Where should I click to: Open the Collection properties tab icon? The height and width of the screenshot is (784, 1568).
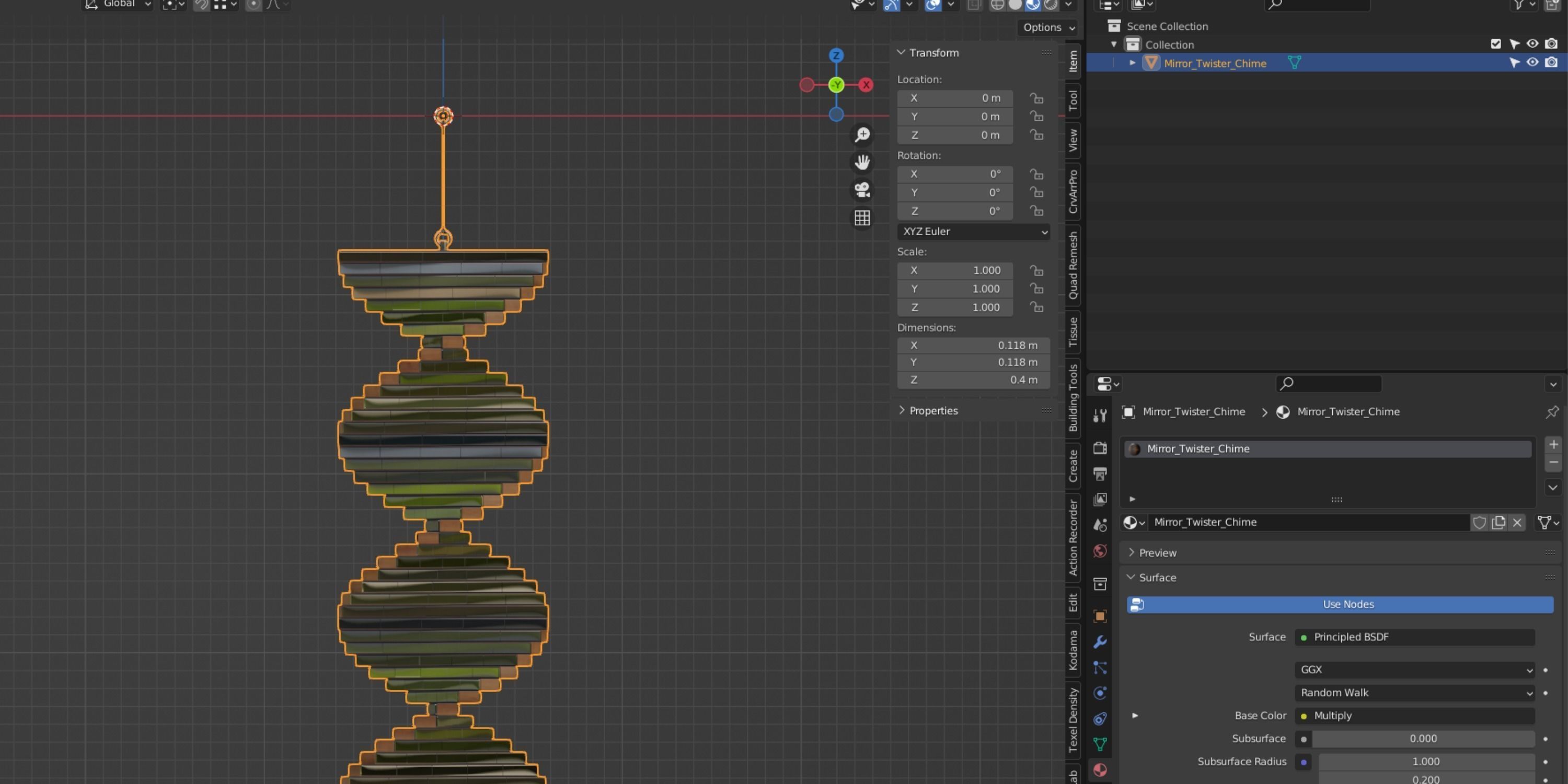point(1099,584)
